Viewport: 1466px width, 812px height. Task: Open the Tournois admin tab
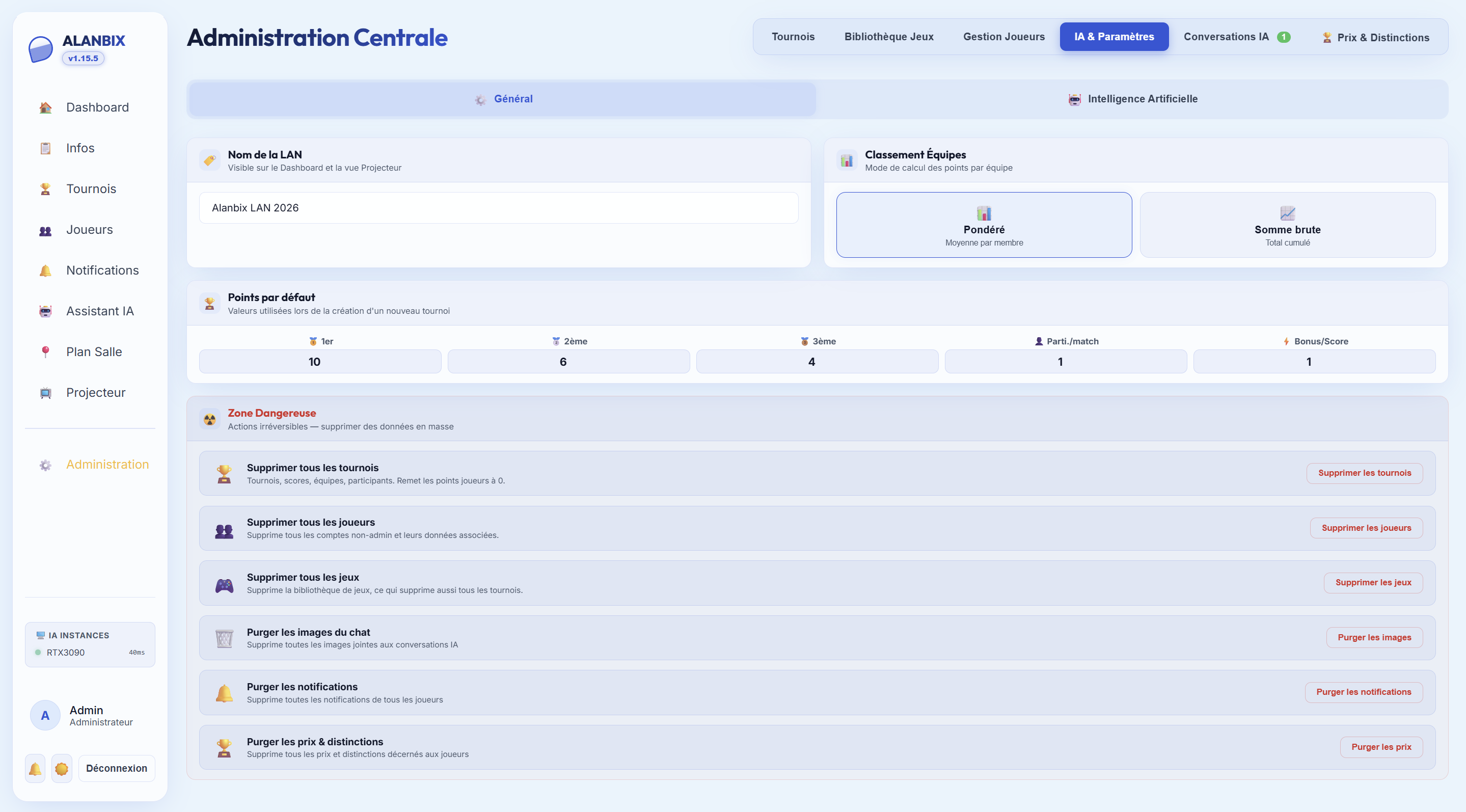tap(793, 36)
